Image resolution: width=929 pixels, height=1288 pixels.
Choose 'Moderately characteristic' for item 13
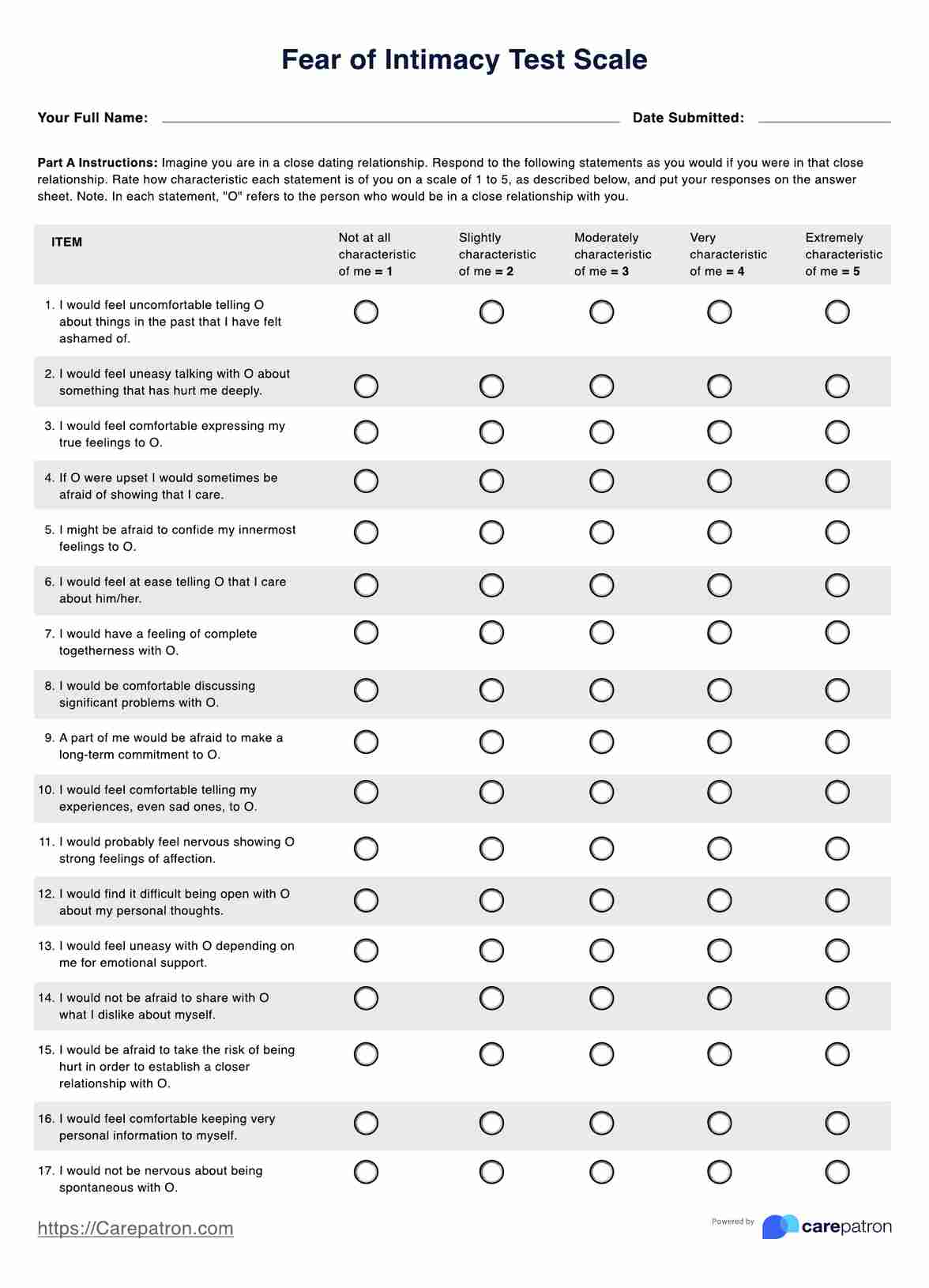pyautogui.click(x=601, y=951)
